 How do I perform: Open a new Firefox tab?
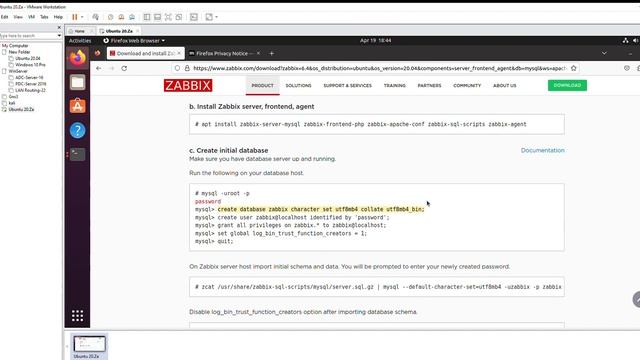coord(271,53)
